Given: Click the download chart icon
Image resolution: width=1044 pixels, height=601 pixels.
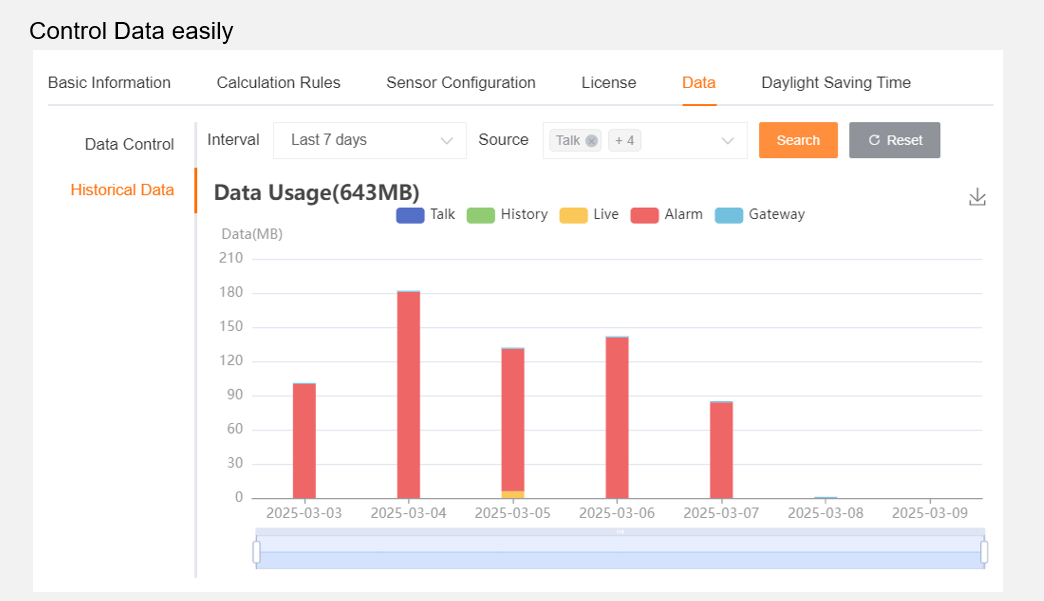Looking at the screenshot, I should [977, 197].
